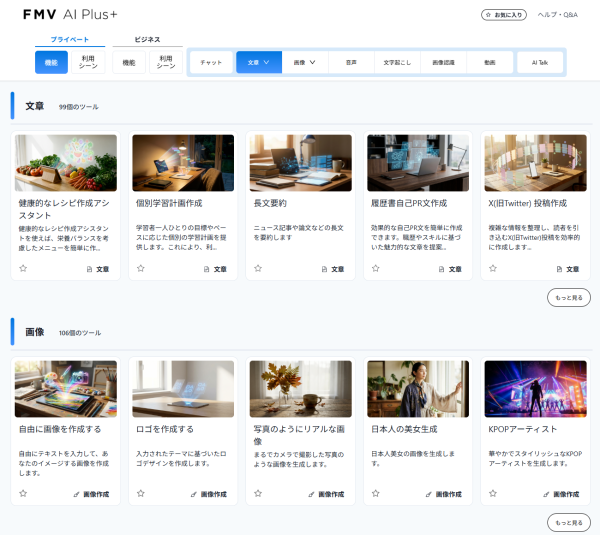
Task: Favorite the 個別学習計画作成 tool with star
Action: [x=140, y=269]
